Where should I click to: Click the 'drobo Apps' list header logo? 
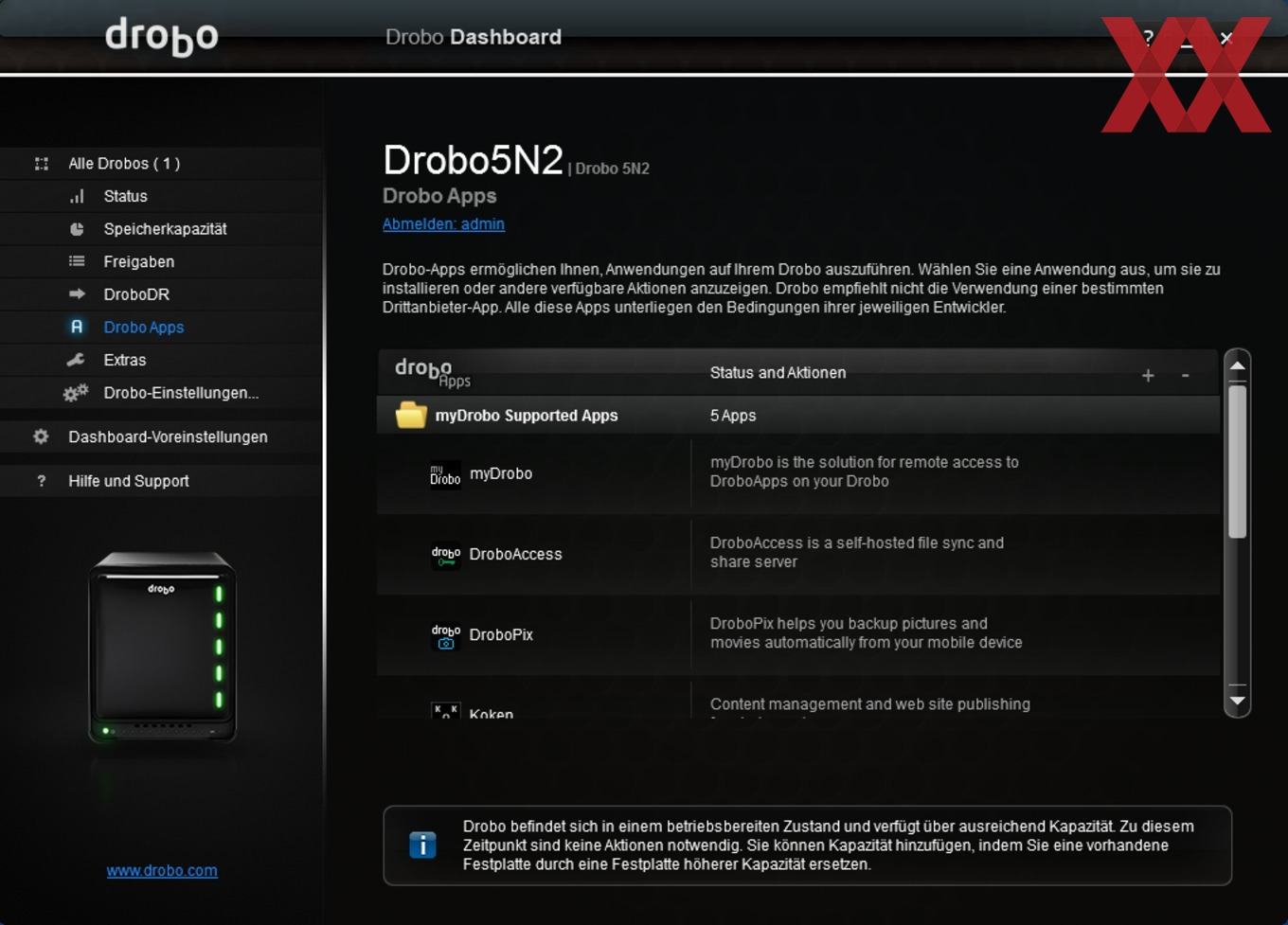tap(433, 372)
